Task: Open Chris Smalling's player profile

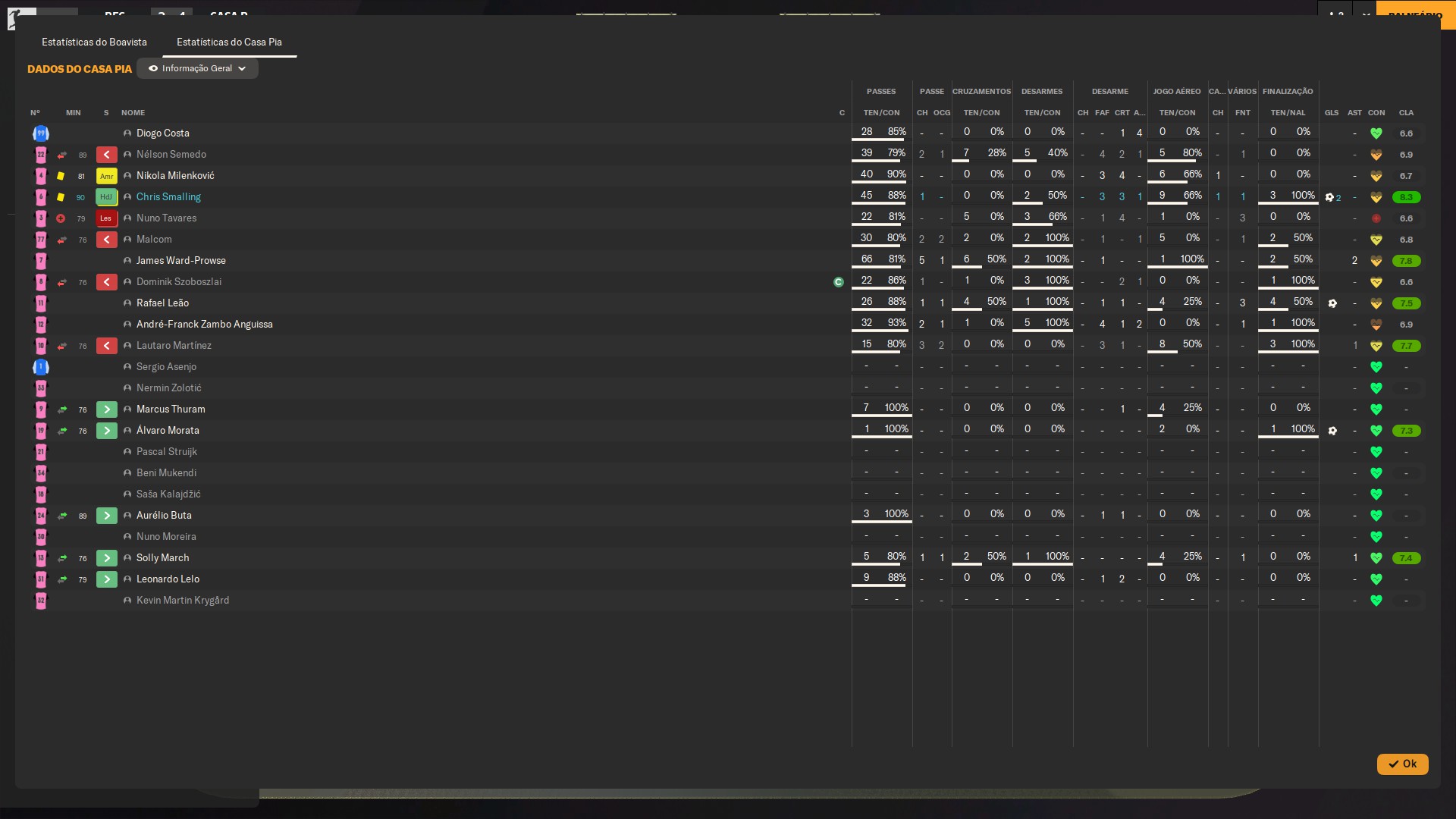Action: pos(168,197)
